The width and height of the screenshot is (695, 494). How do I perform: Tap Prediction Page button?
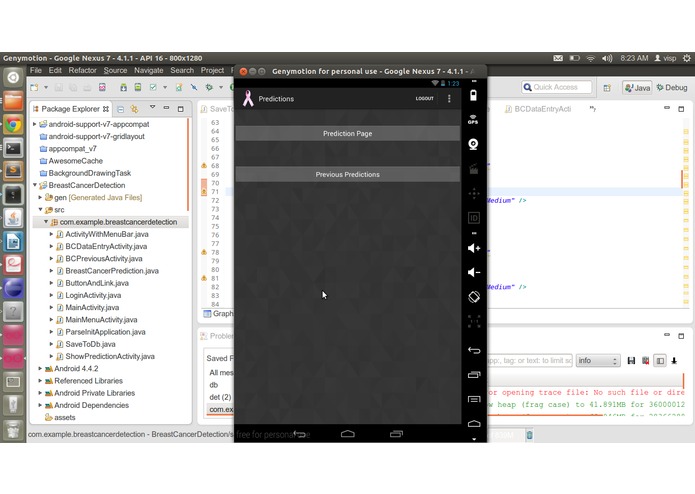coord(348,133)
